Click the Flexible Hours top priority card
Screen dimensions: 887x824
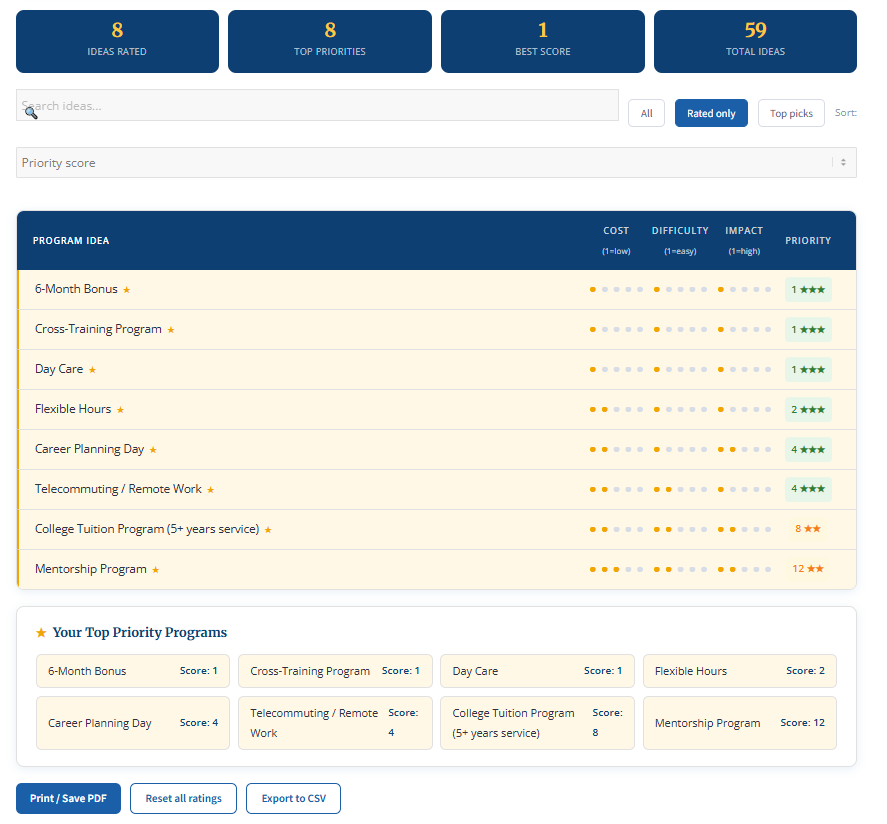[739, 671]
